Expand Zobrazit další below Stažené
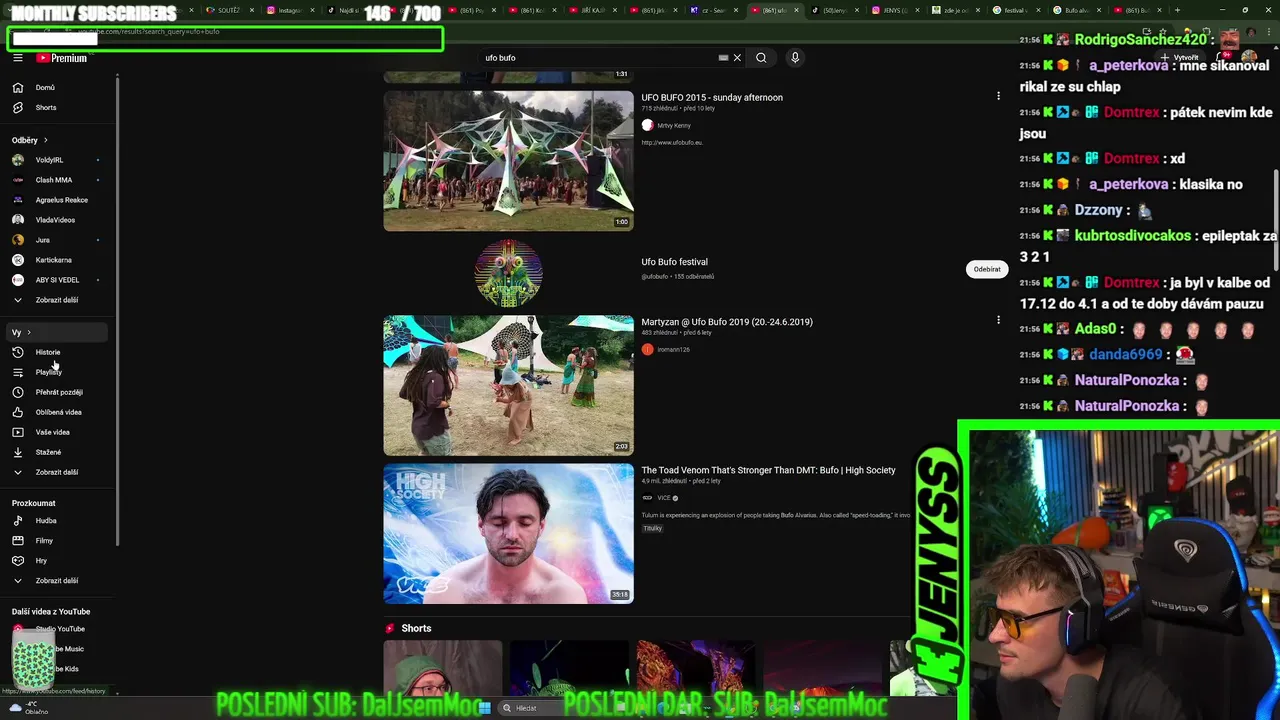 click(x=56, y=472)
